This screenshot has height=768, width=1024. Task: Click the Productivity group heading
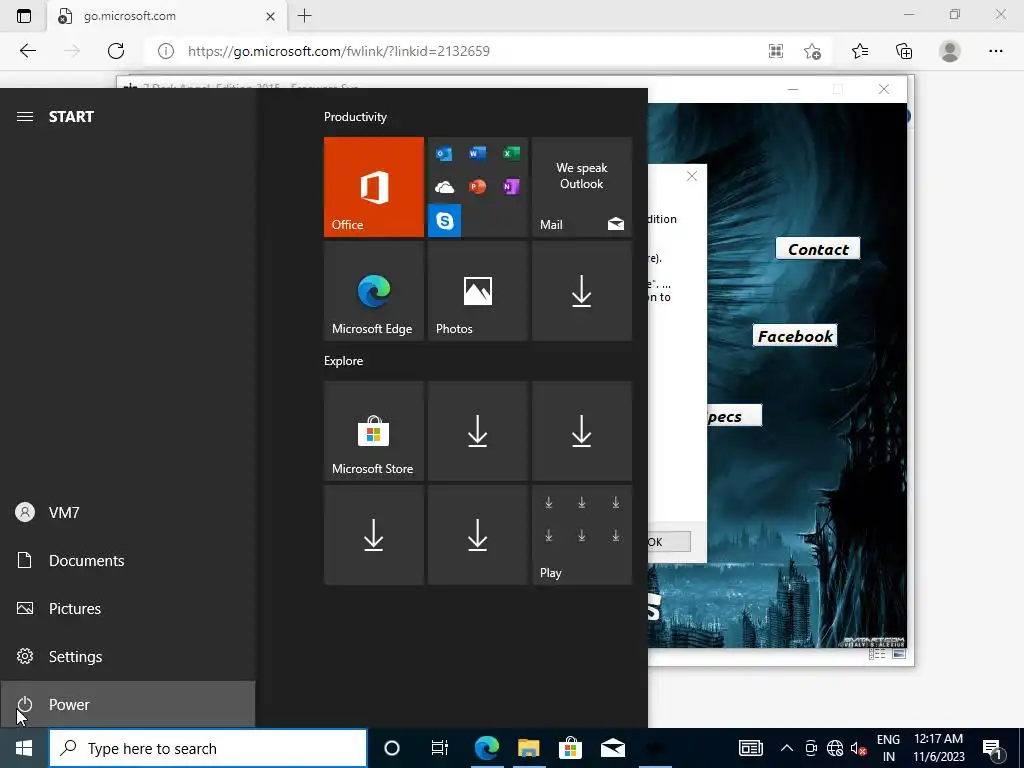(355, 117)
